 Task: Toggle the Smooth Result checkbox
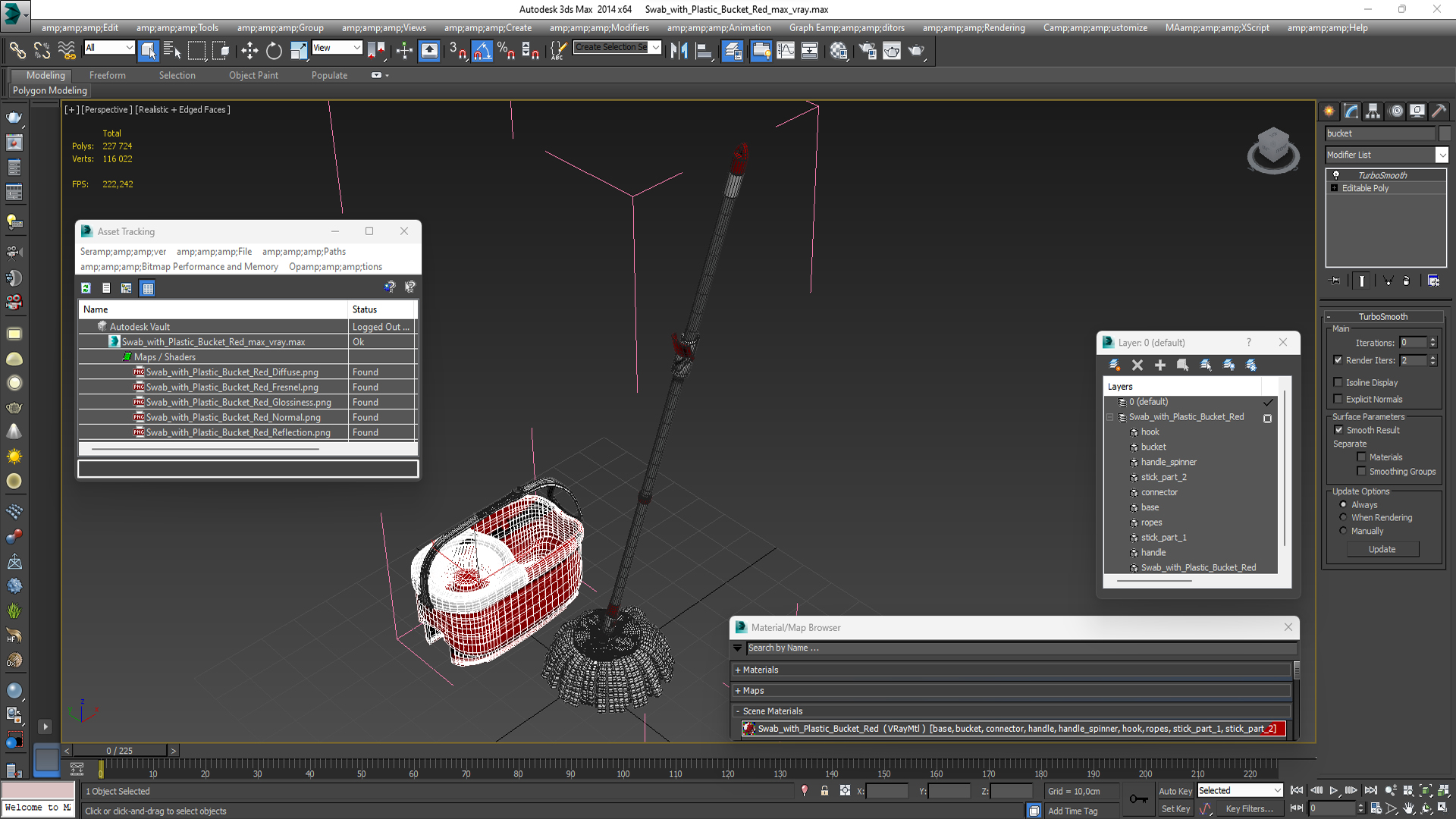(x=1338, y=430)
